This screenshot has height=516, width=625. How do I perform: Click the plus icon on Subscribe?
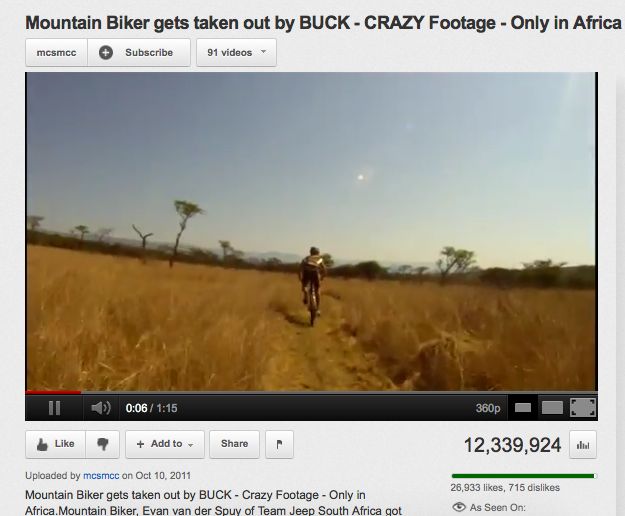pyautogui.click(x=106, y=53)
